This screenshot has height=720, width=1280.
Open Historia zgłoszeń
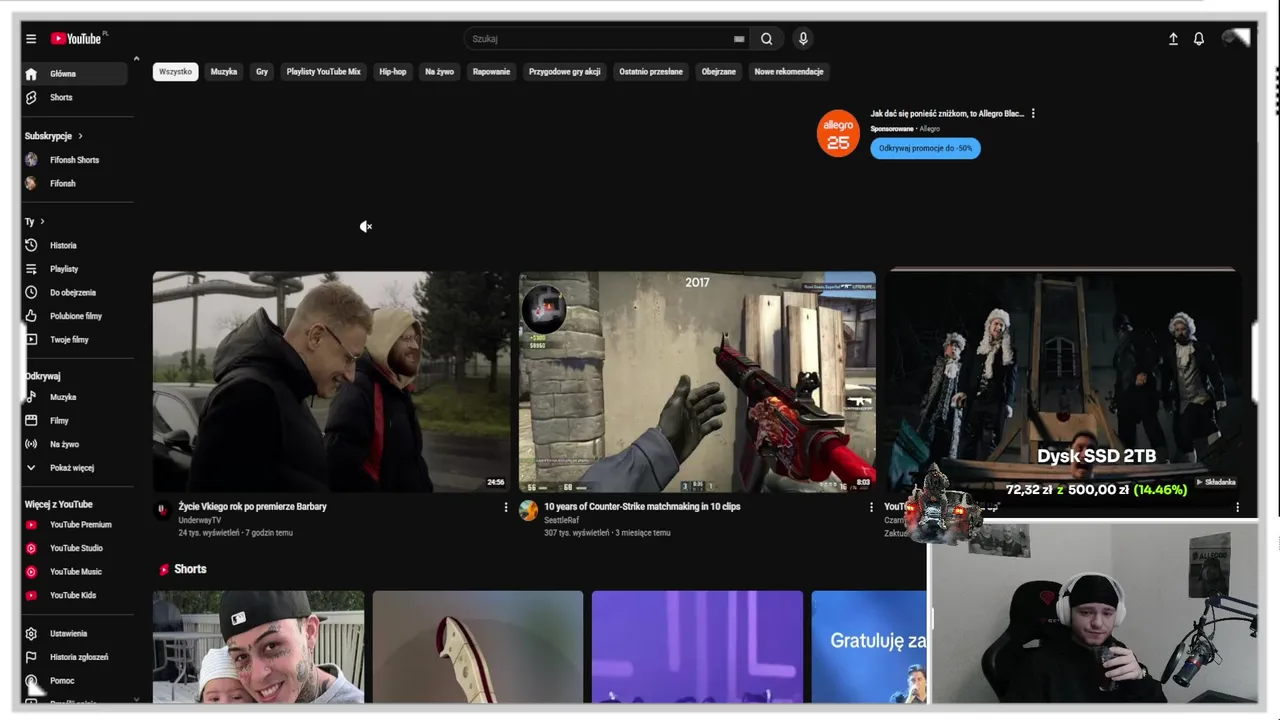(75, 657)
